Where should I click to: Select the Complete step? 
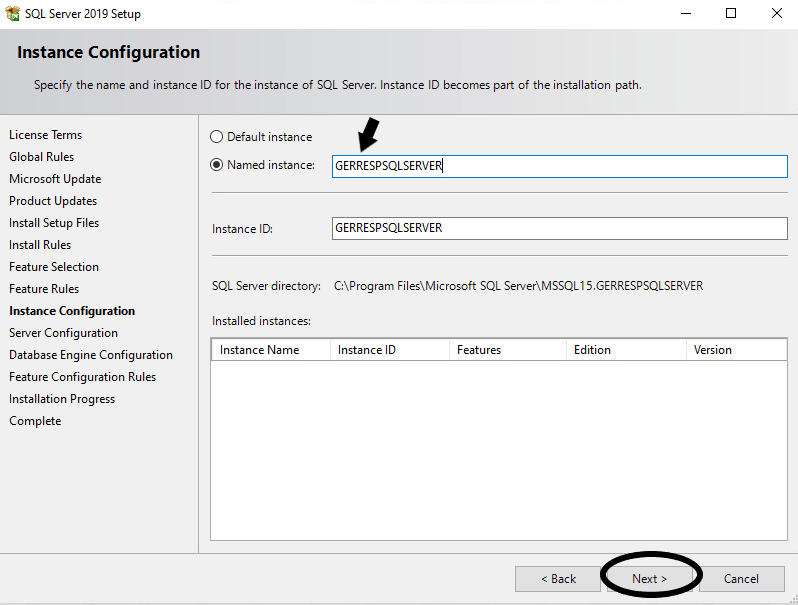[x=35, y=421]
